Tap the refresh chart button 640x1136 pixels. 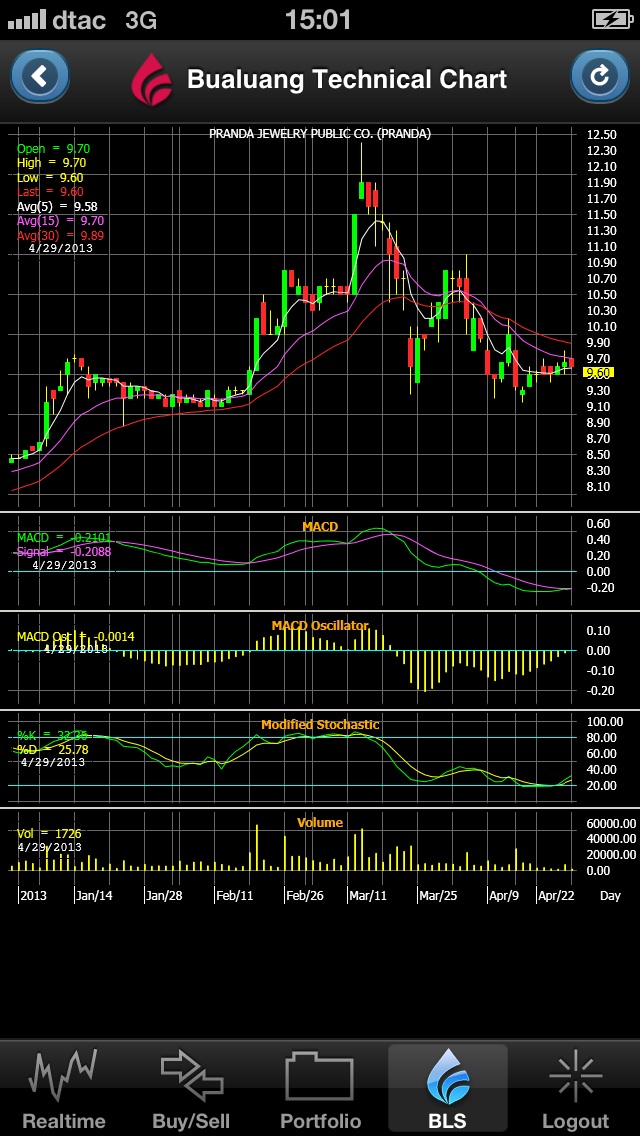pyautogui.click(x=599, y=76)
